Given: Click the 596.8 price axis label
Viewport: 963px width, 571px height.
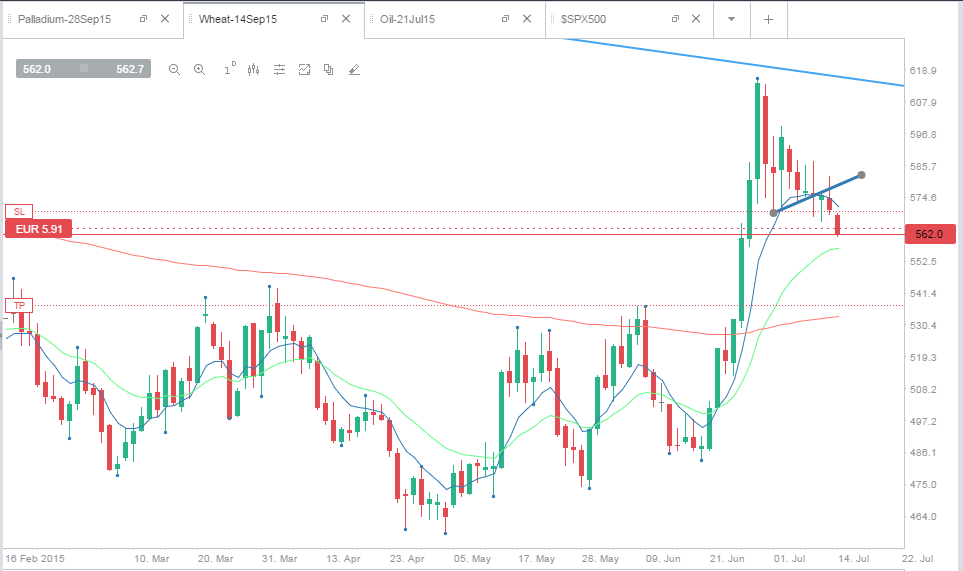Looking at the screenshot, I should 922,134.
